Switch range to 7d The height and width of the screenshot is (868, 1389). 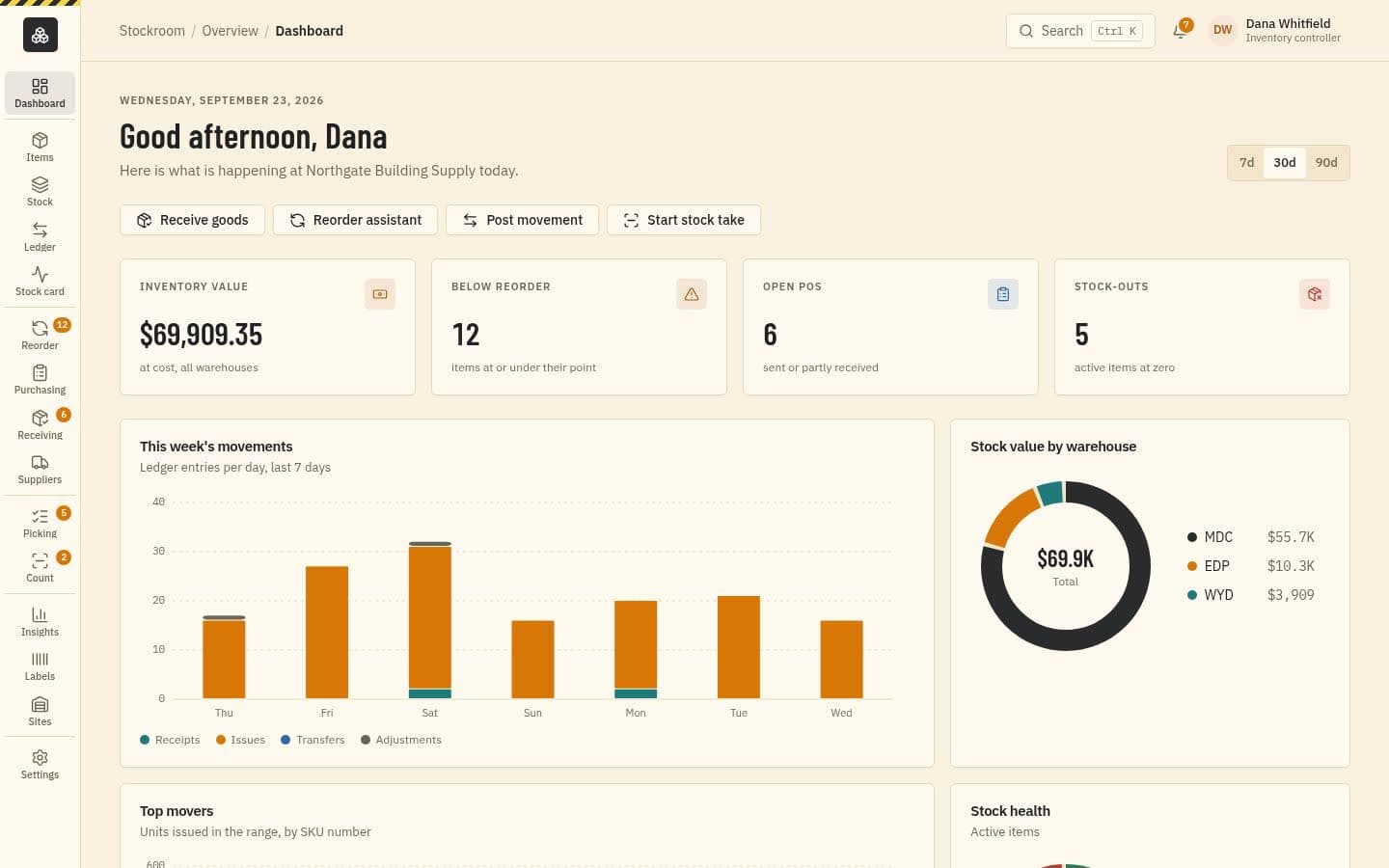pyautogui.click(x=1246, y=163)
